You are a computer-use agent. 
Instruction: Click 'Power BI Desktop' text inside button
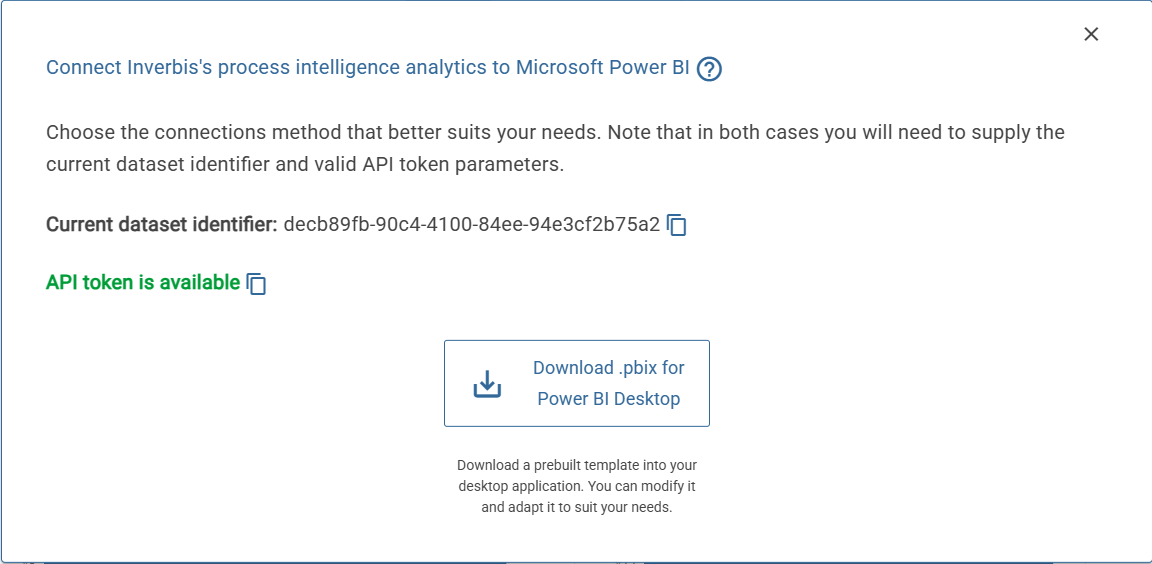608,399
